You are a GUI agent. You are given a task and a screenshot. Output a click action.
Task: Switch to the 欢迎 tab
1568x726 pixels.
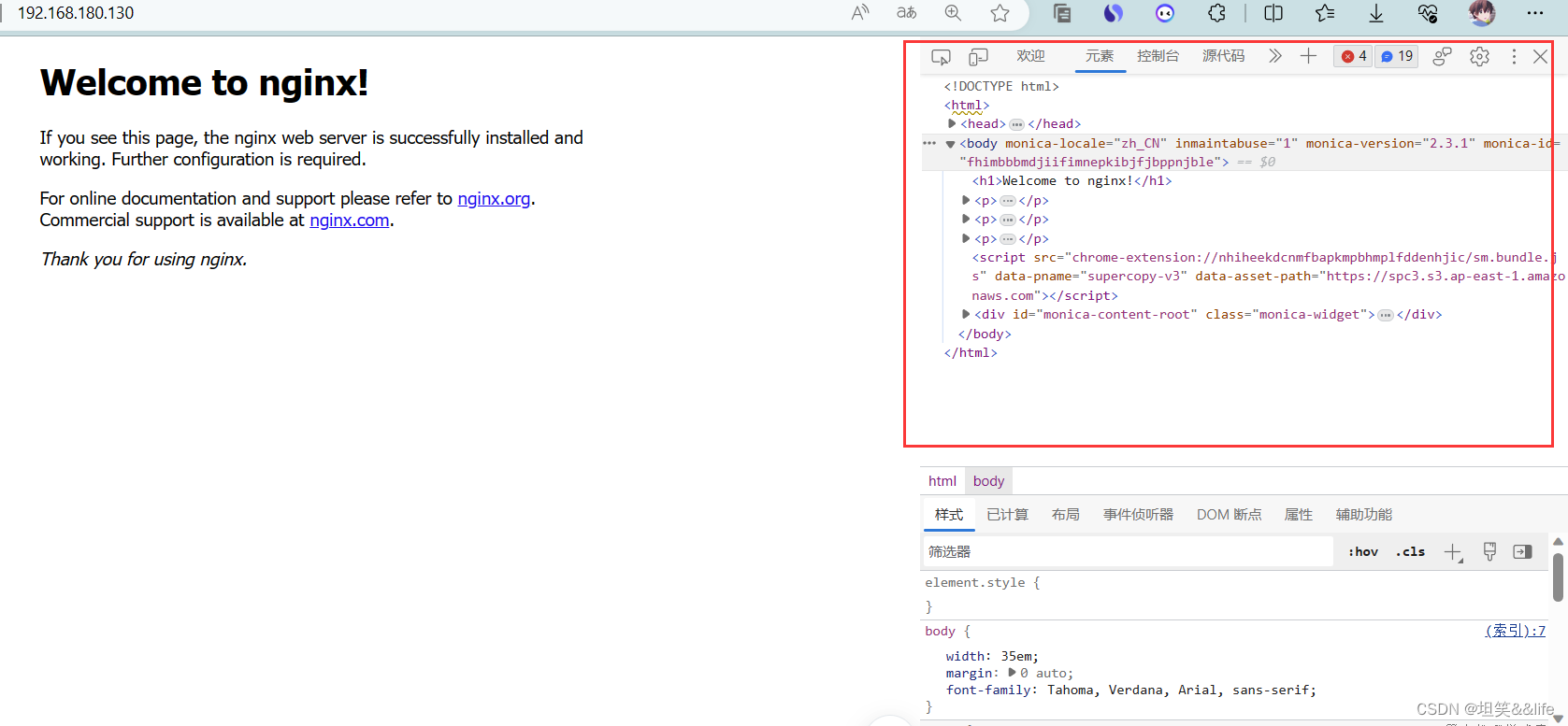coord(1031,56)
